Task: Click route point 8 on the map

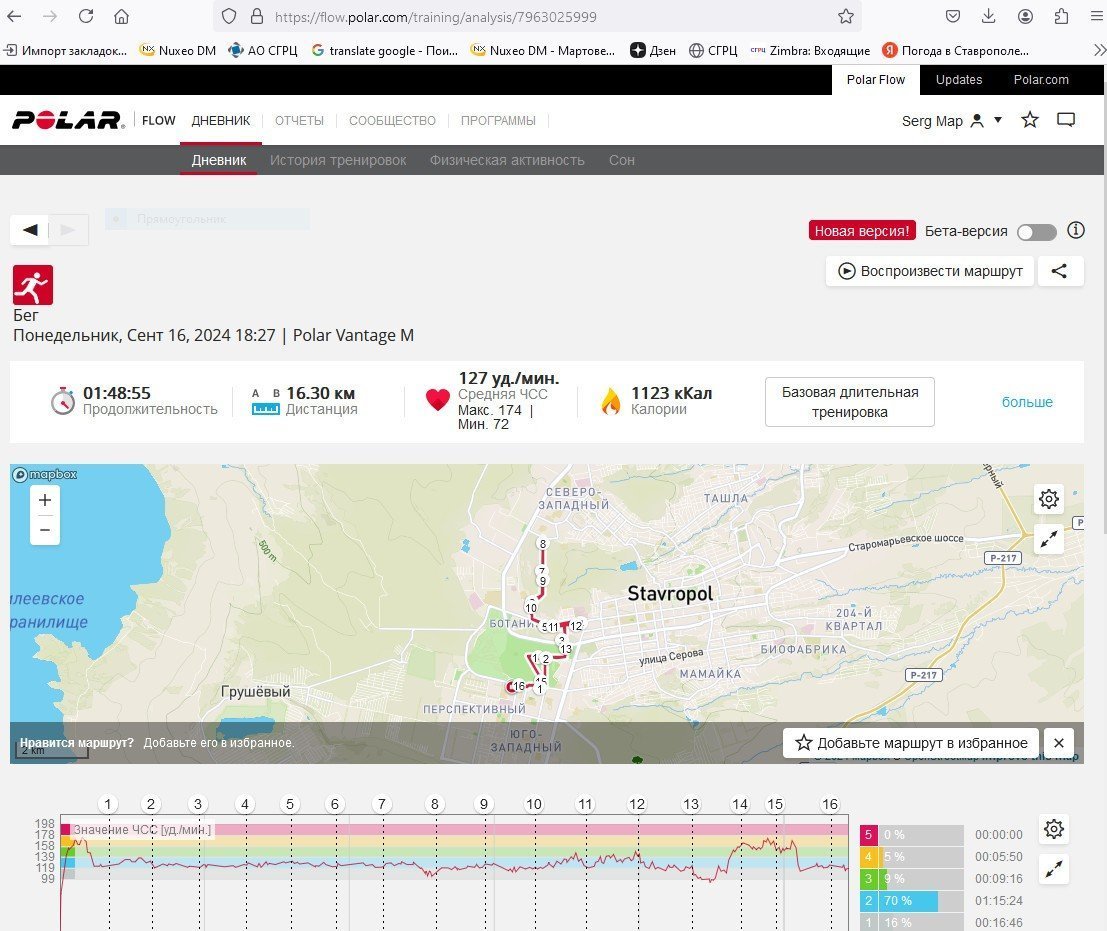Action: (x=542, y=543)
